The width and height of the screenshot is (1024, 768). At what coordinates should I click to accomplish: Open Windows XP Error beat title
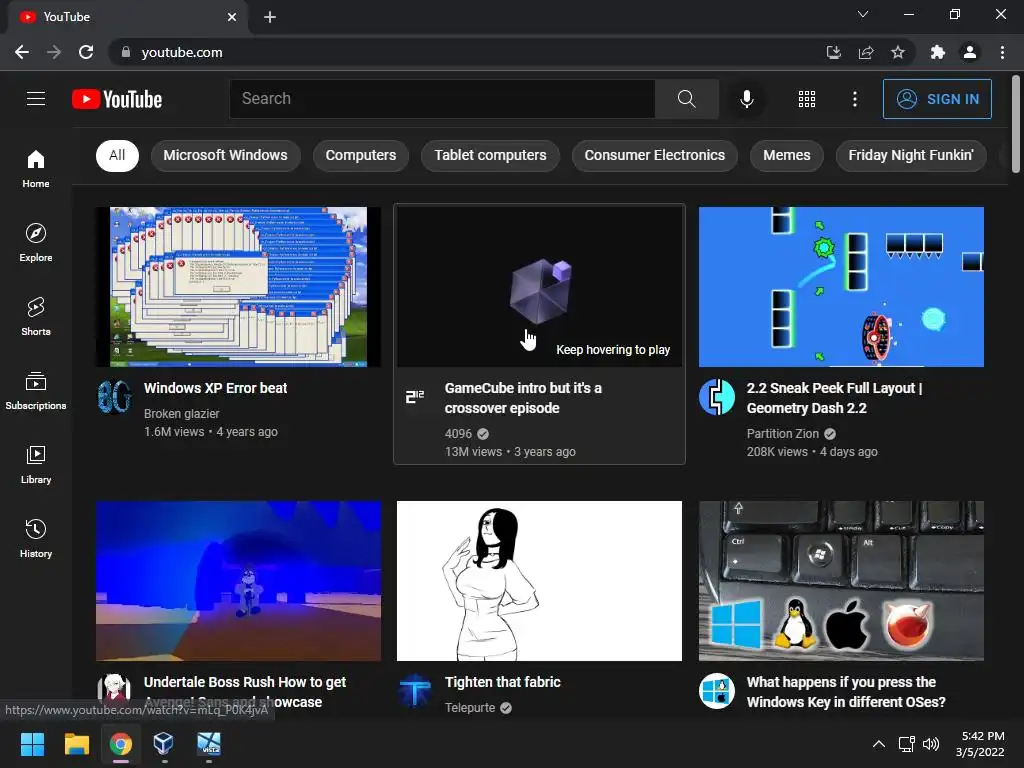tap(216, 388)
